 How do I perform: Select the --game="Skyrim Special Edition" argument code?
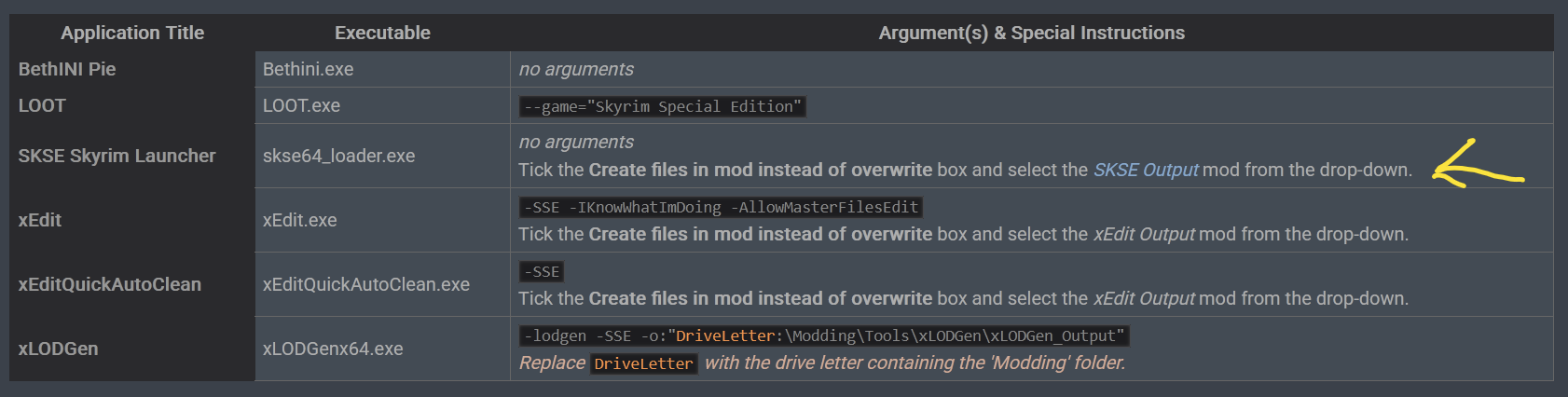tap(662, 106)
